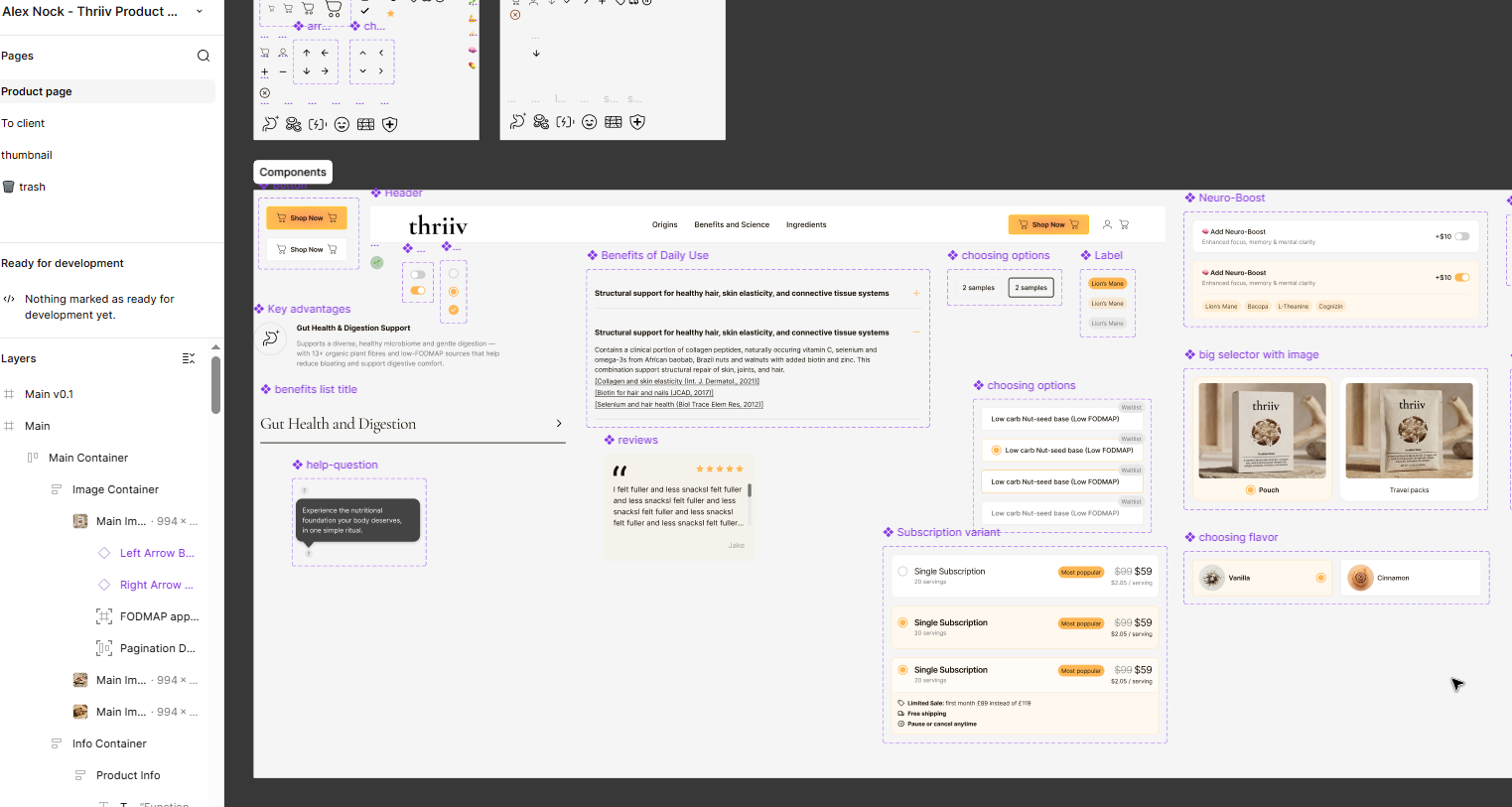This screenshot has width=1512, height=807.
Task: Click the frame icon of Main v0.1 layer
Action: 9,394
